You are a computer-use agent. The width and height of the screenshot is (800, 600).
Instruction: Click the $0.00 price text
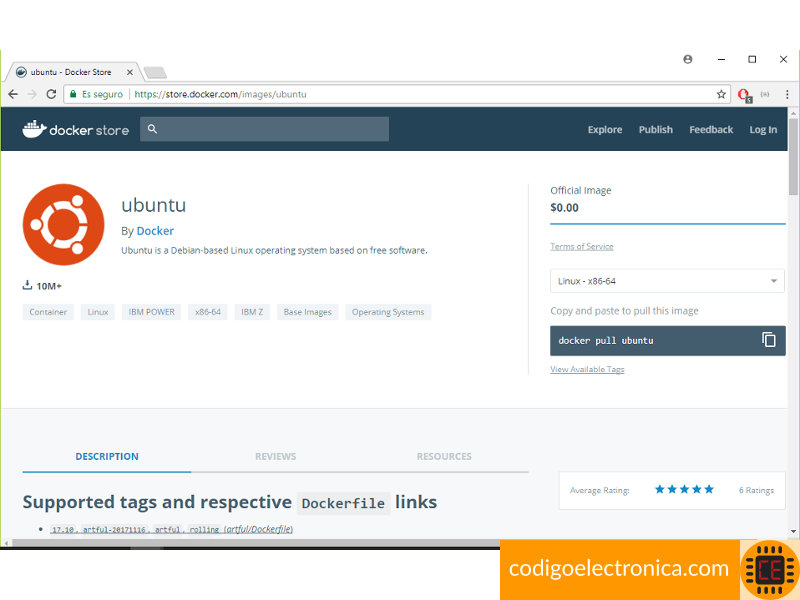(x=564, y=208)
